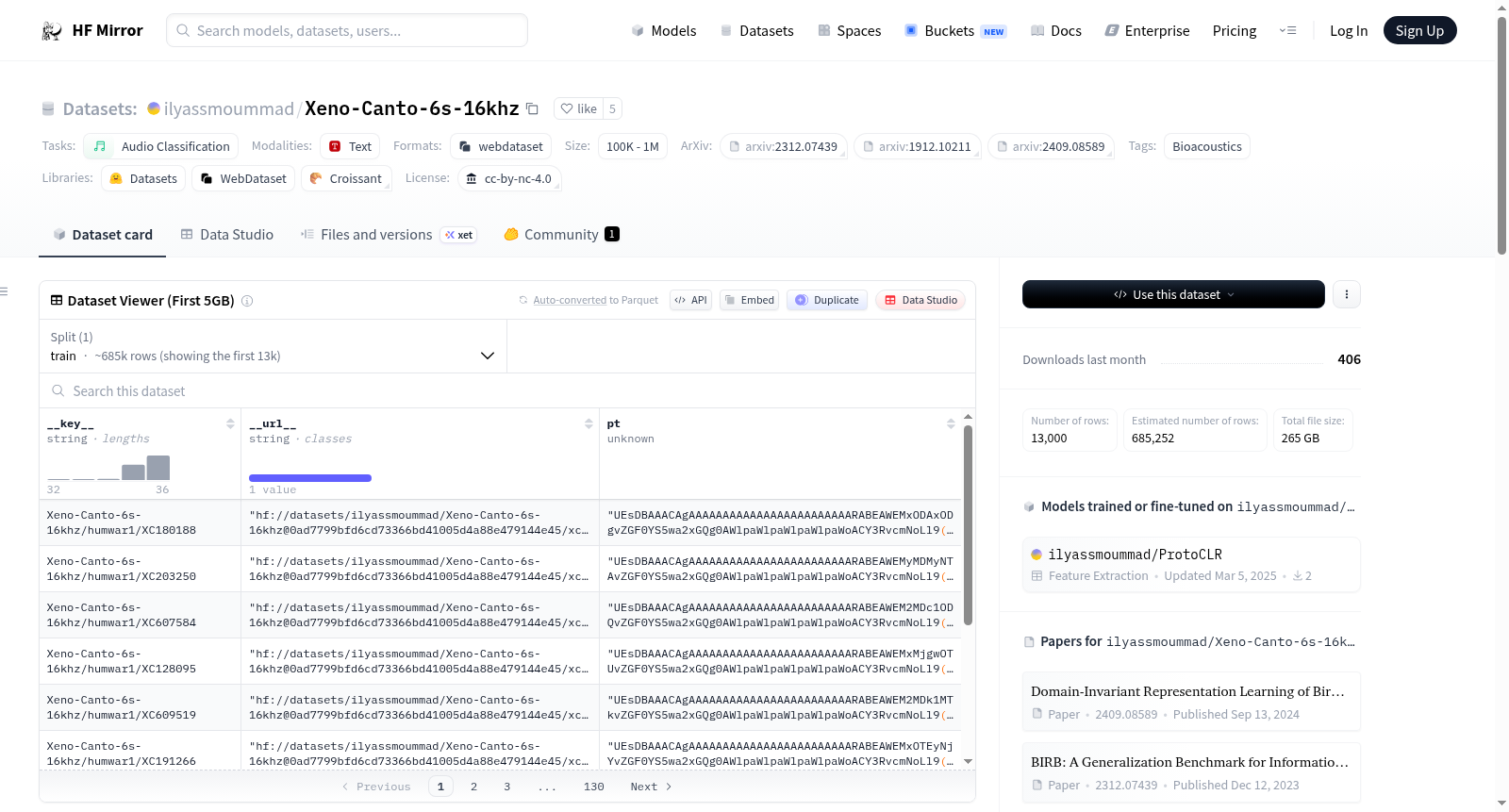
Task: Click the page vertical scrollbar
Action: click(1501, 136)
